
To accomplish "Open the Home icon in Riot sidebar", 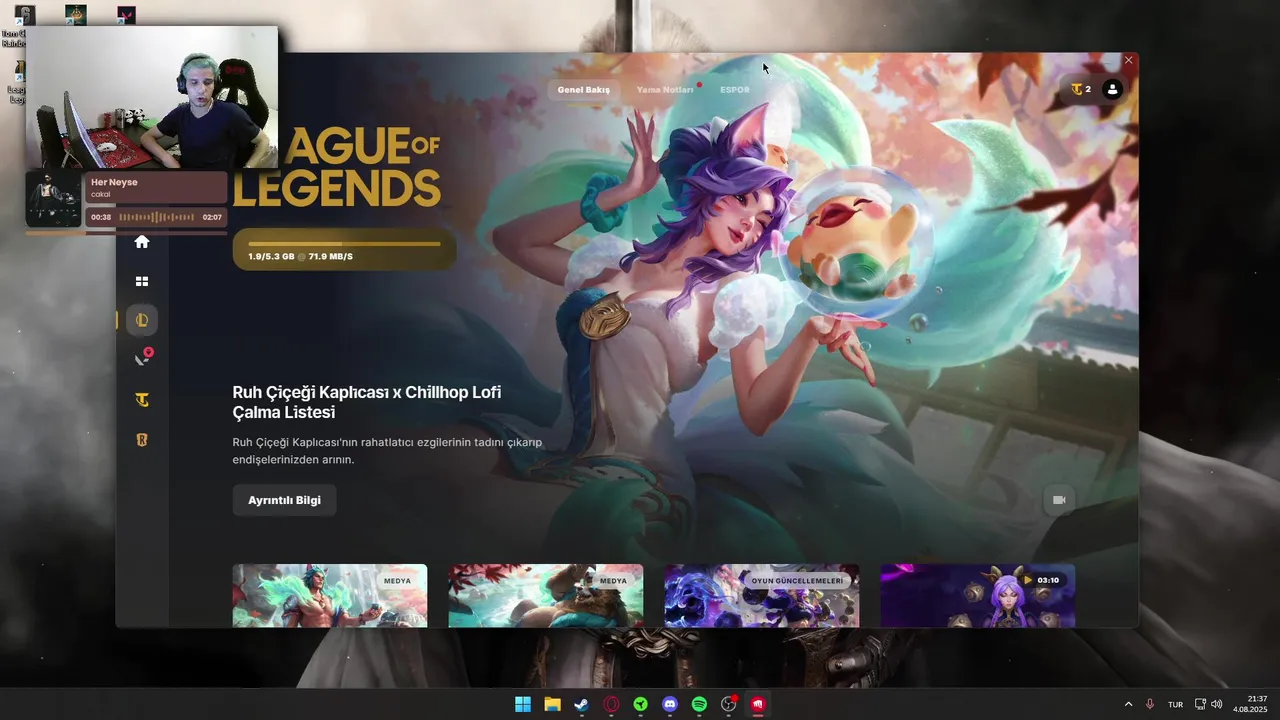I will 142,242.
